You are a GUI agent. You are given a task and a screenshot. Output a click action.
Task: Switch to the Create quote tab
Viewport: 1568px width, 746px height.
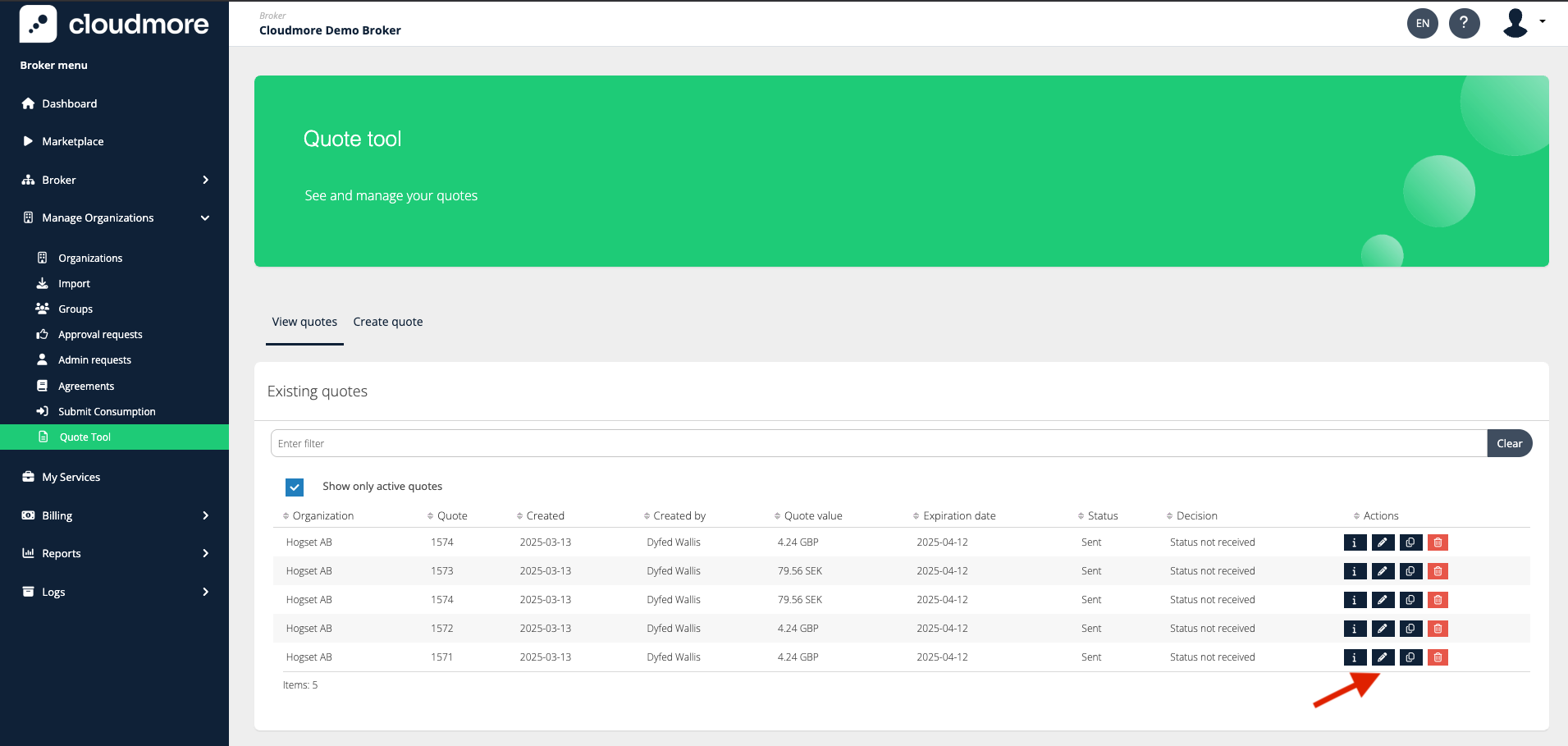[387, 321]
